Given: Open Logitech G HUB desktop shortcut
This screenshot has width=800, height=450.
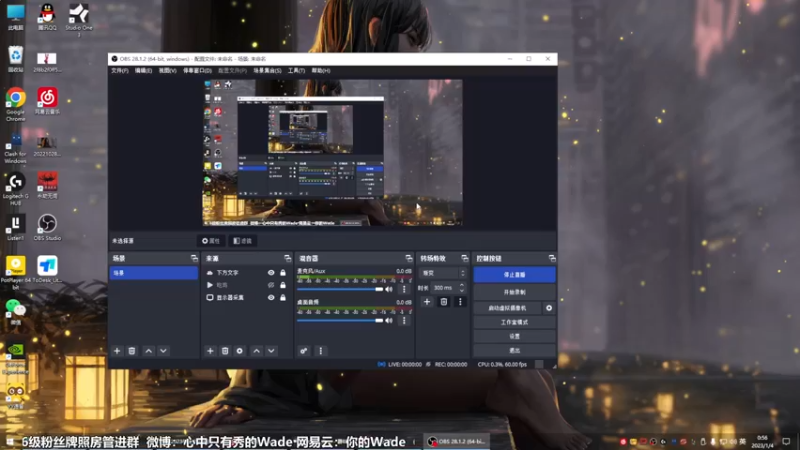Looking at the screenshot, I should point(15,189).
